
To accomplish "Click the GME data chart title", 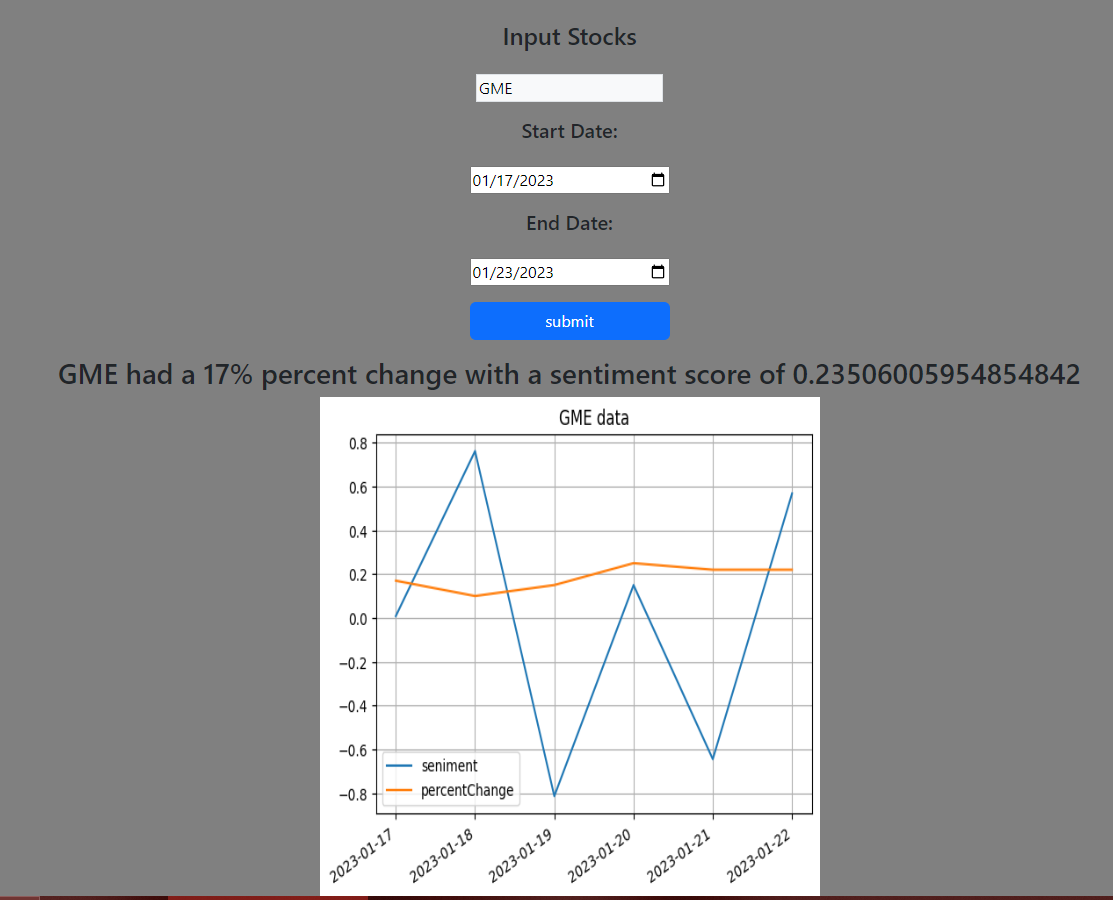I will tap(594, 417).
